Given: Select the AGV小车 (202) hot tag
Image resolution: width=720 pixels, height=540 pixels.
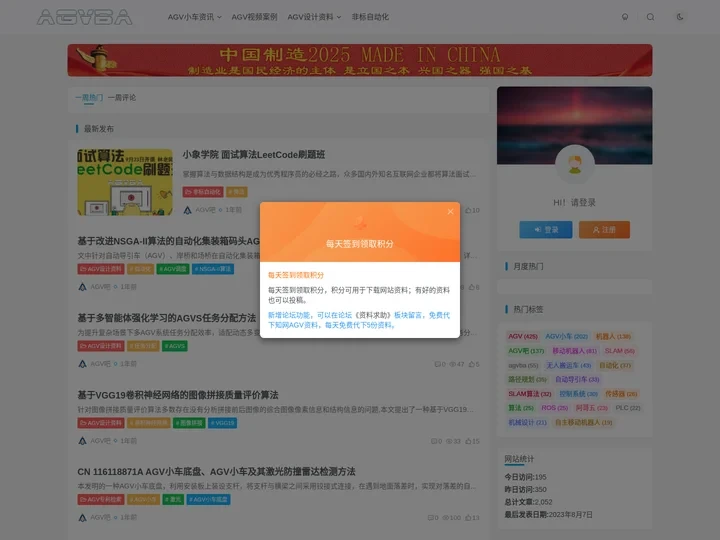Looking at the screenshot, I should point(567,337).
